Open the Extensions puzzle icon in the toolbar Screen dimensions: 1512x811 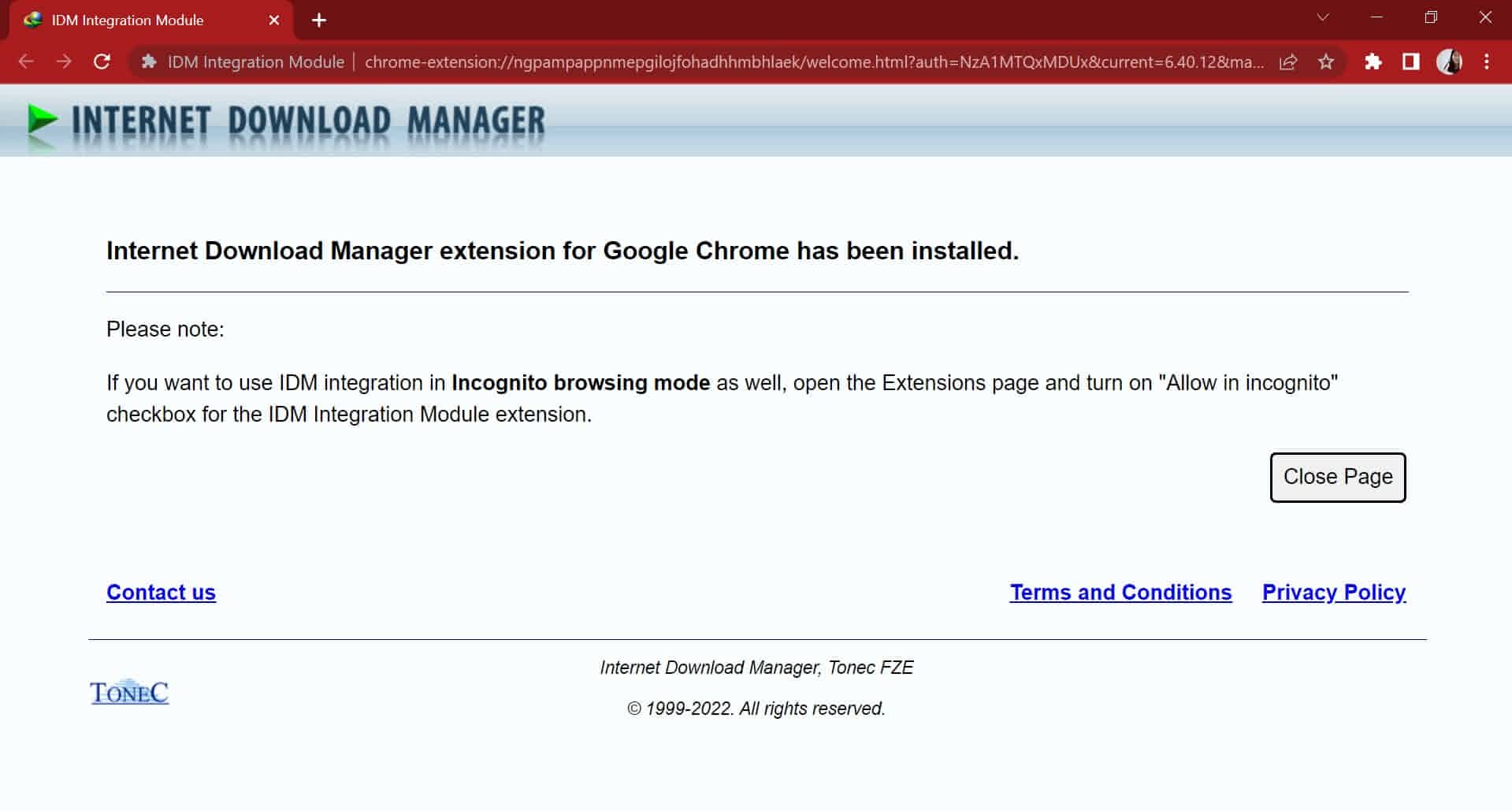pyautogui.click(x=1373, y=61)
